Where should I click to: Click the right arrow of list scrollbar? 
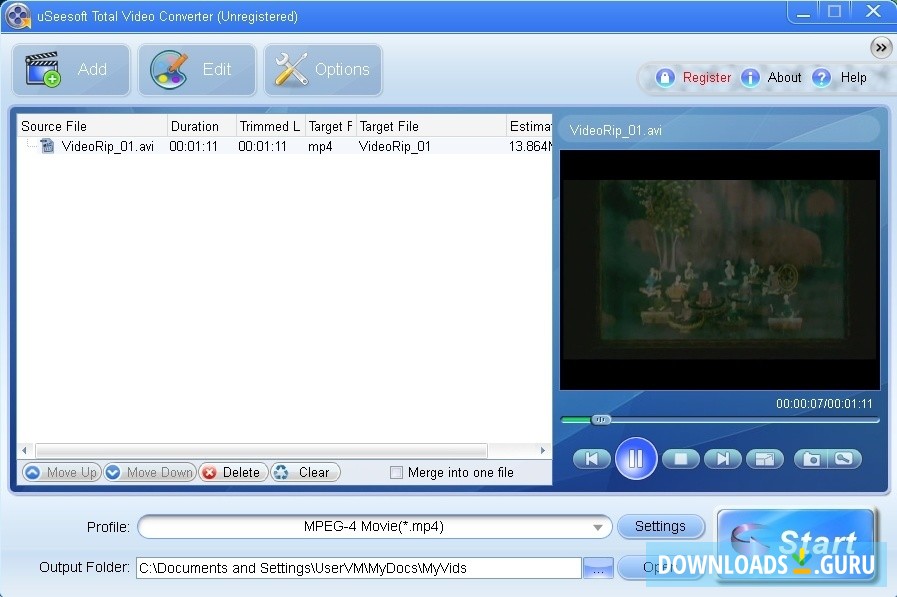pyautogui.click(x=543, y=451)
